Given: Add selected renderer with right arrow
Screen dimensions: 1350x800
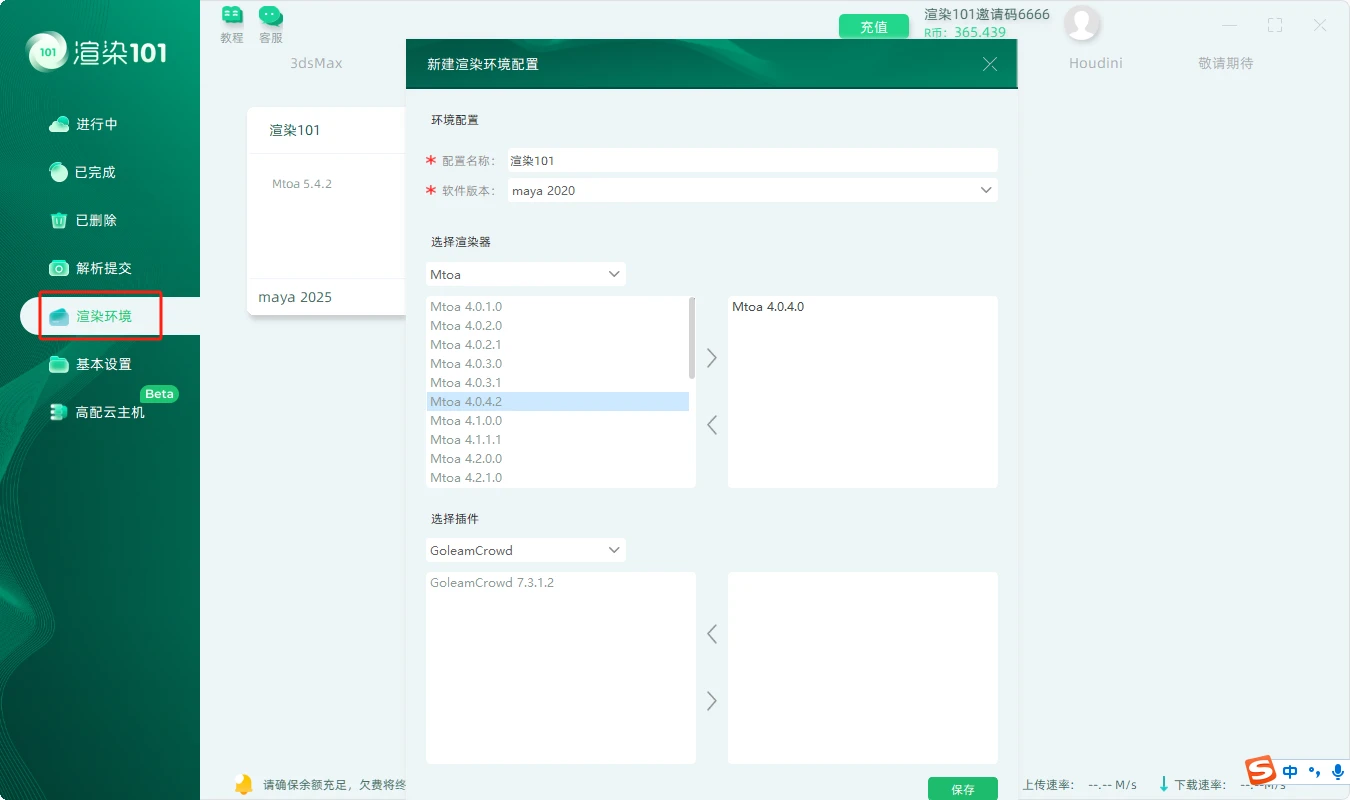Looking at the screenshot, I should point(712,357).
